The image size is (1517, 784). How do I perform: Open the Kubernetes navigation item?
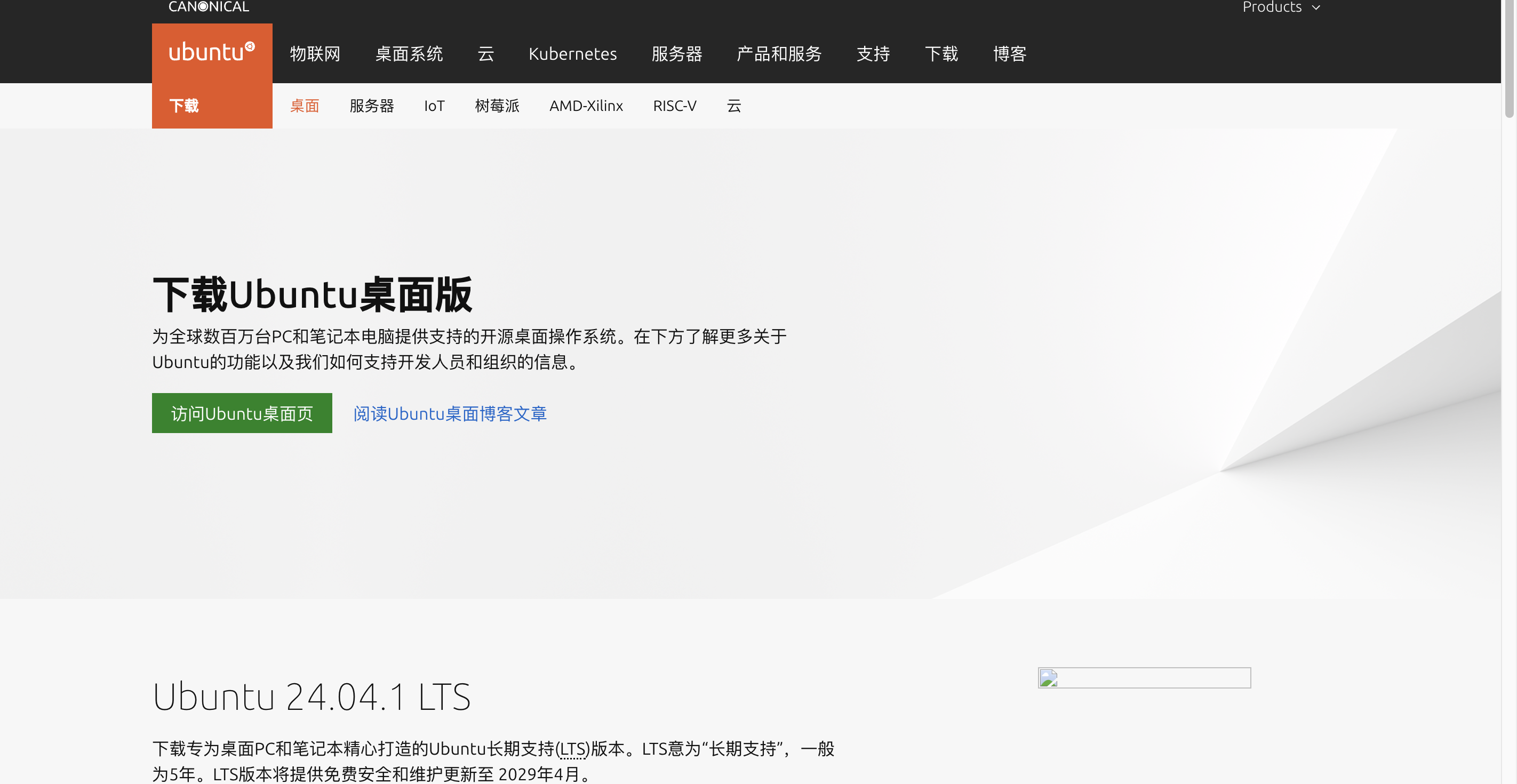tap(572, 54)
